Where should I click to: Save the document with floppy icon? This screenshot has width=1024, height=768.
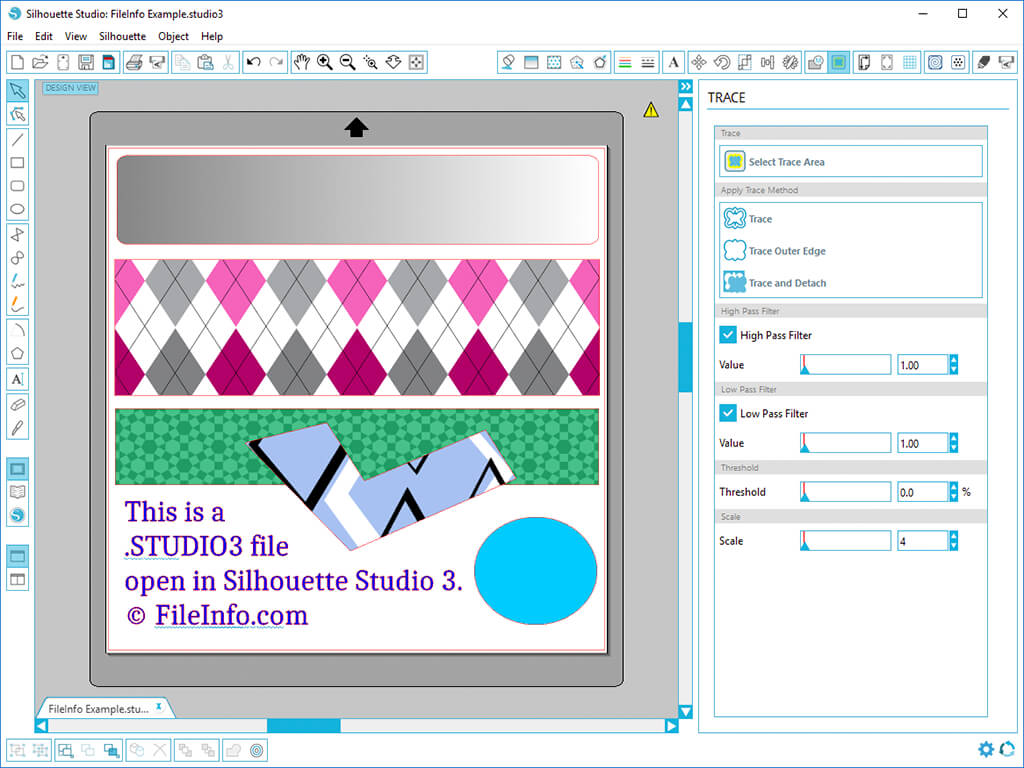click(86, 62)
